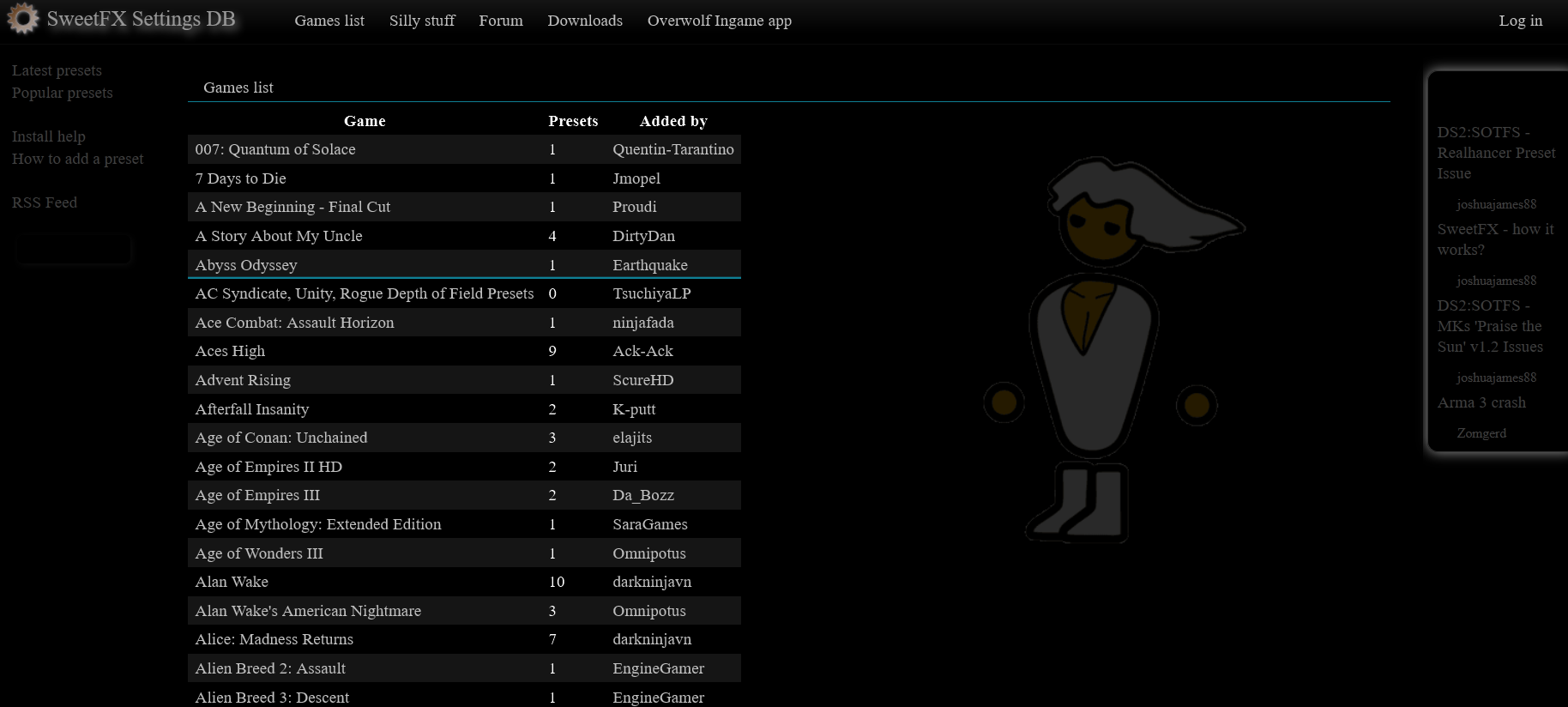Image resolution: width=1568 pixels, height=707 pixels.
Task: Open How to add a preset
Action: [78, 159]
